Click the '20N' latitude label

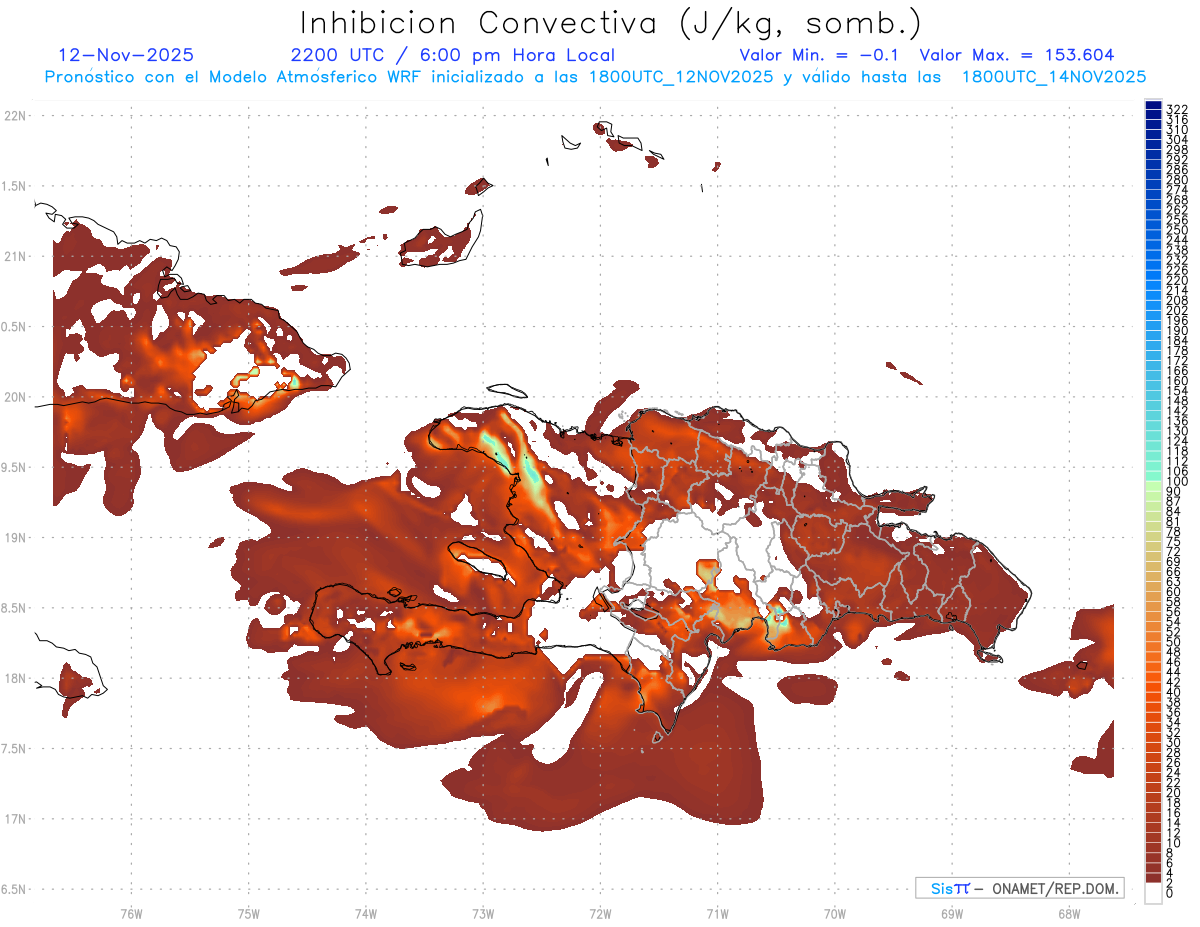(15, 397)
